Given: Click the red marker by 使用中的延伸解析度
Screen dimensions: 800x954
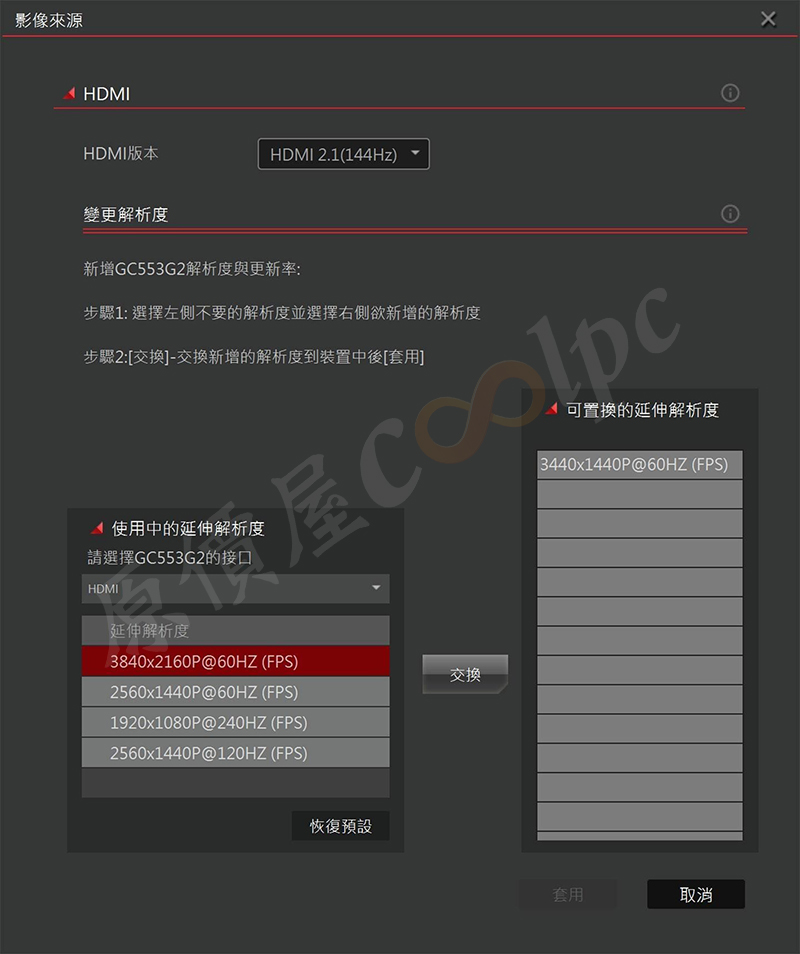Looking at the screenshot, I should 97,527.
